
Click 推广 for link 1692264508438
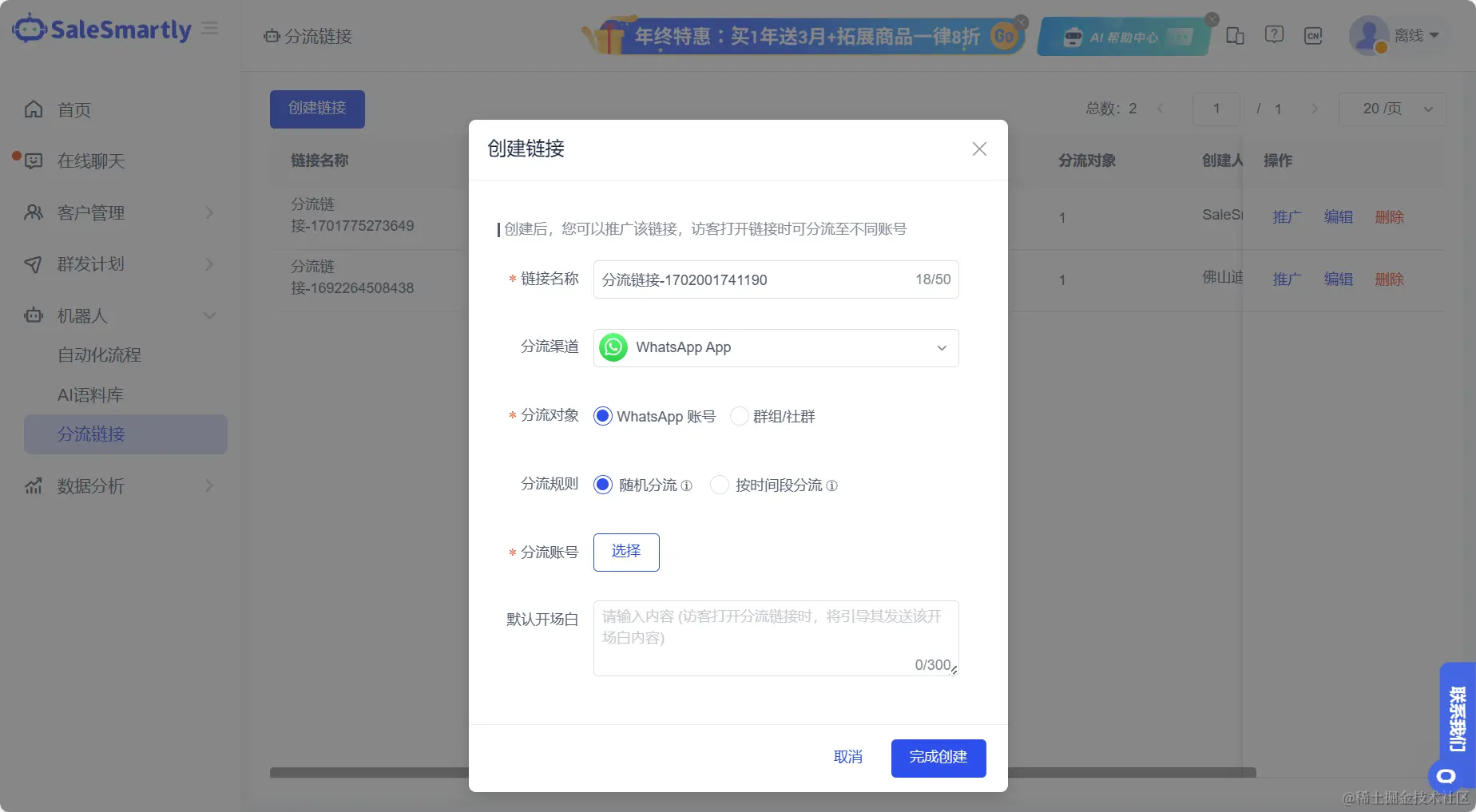tap(1287, 279)
